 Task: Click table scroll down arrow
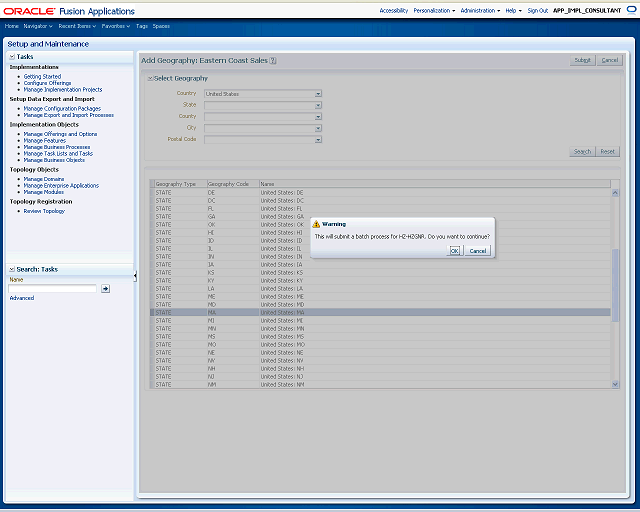click(615, 384)
